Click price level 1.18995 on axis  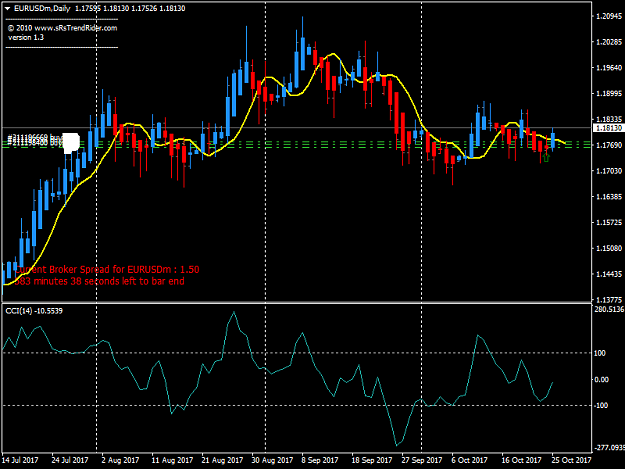(608, 94)
